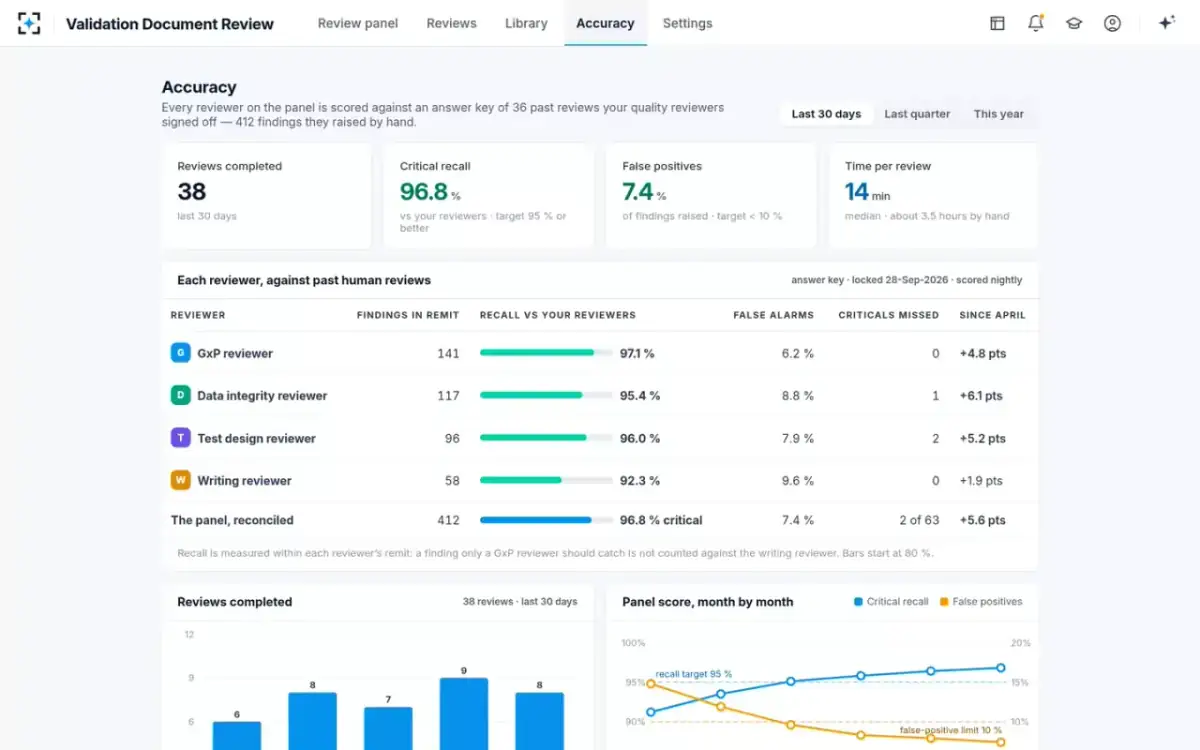Image resolution: width=1200 pixels, height=750 pixels.
Task: Click the app logo icon
Action: pos(29,23)
